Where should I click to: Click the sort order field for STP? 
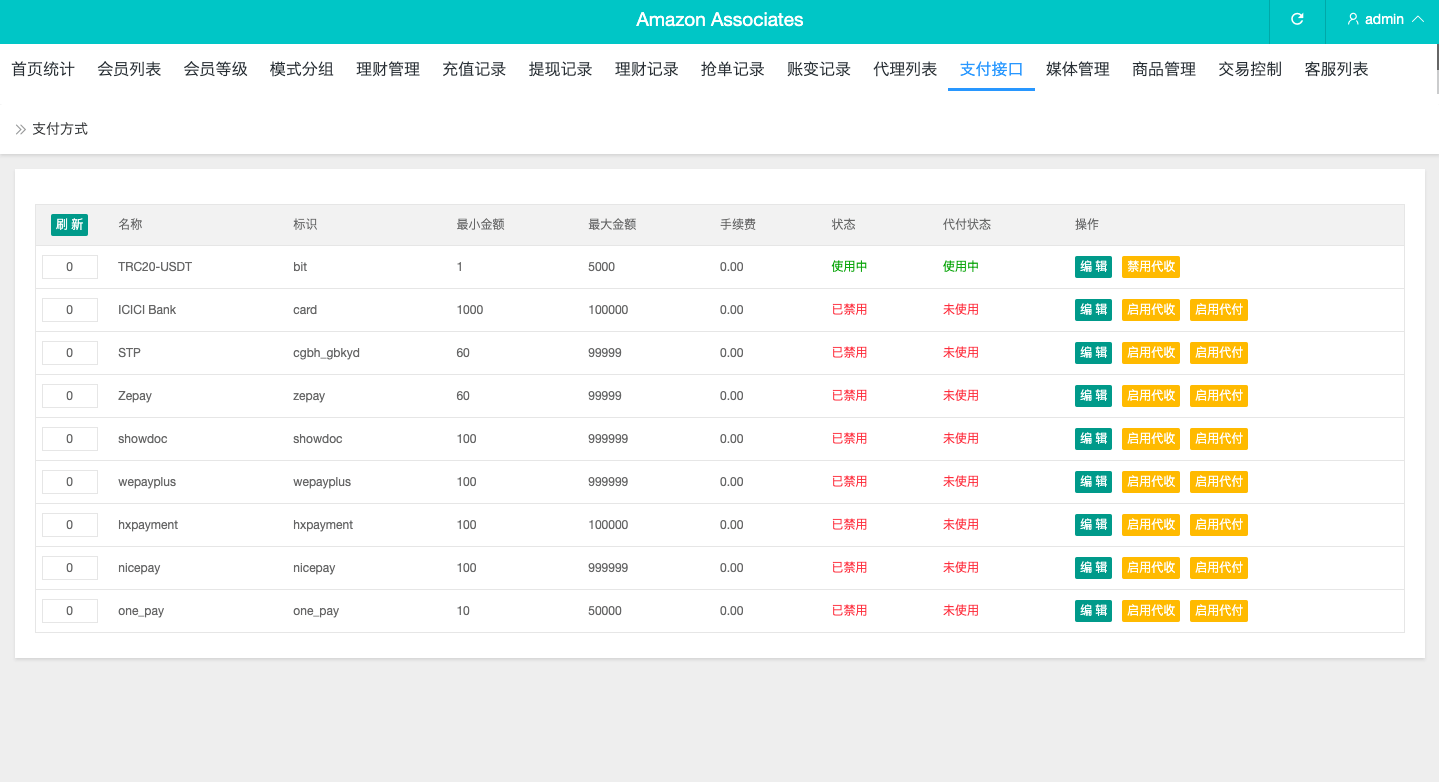[69, 353]
